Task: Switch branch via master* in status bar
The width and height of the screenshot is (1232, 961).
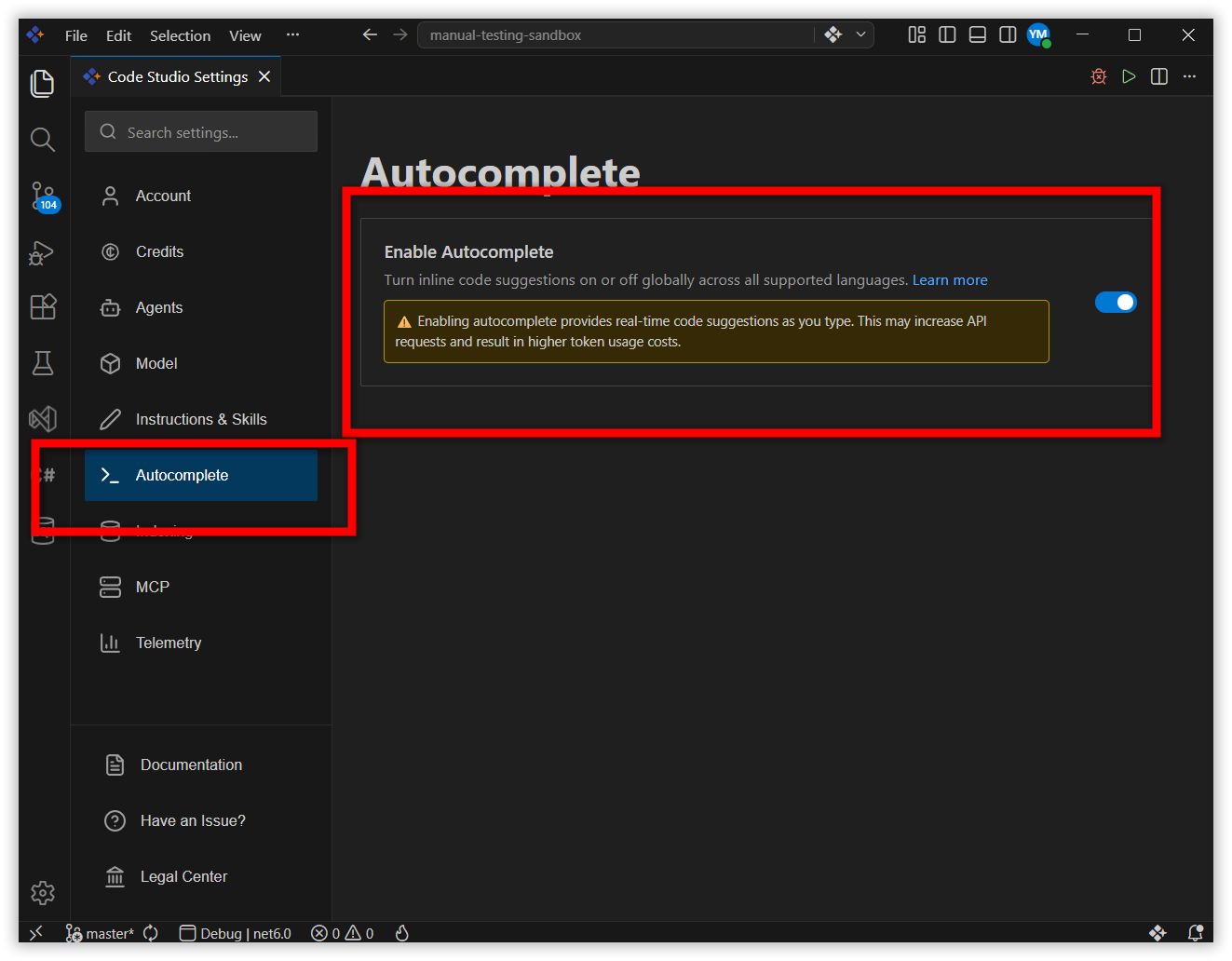Action: click(100, 933)
